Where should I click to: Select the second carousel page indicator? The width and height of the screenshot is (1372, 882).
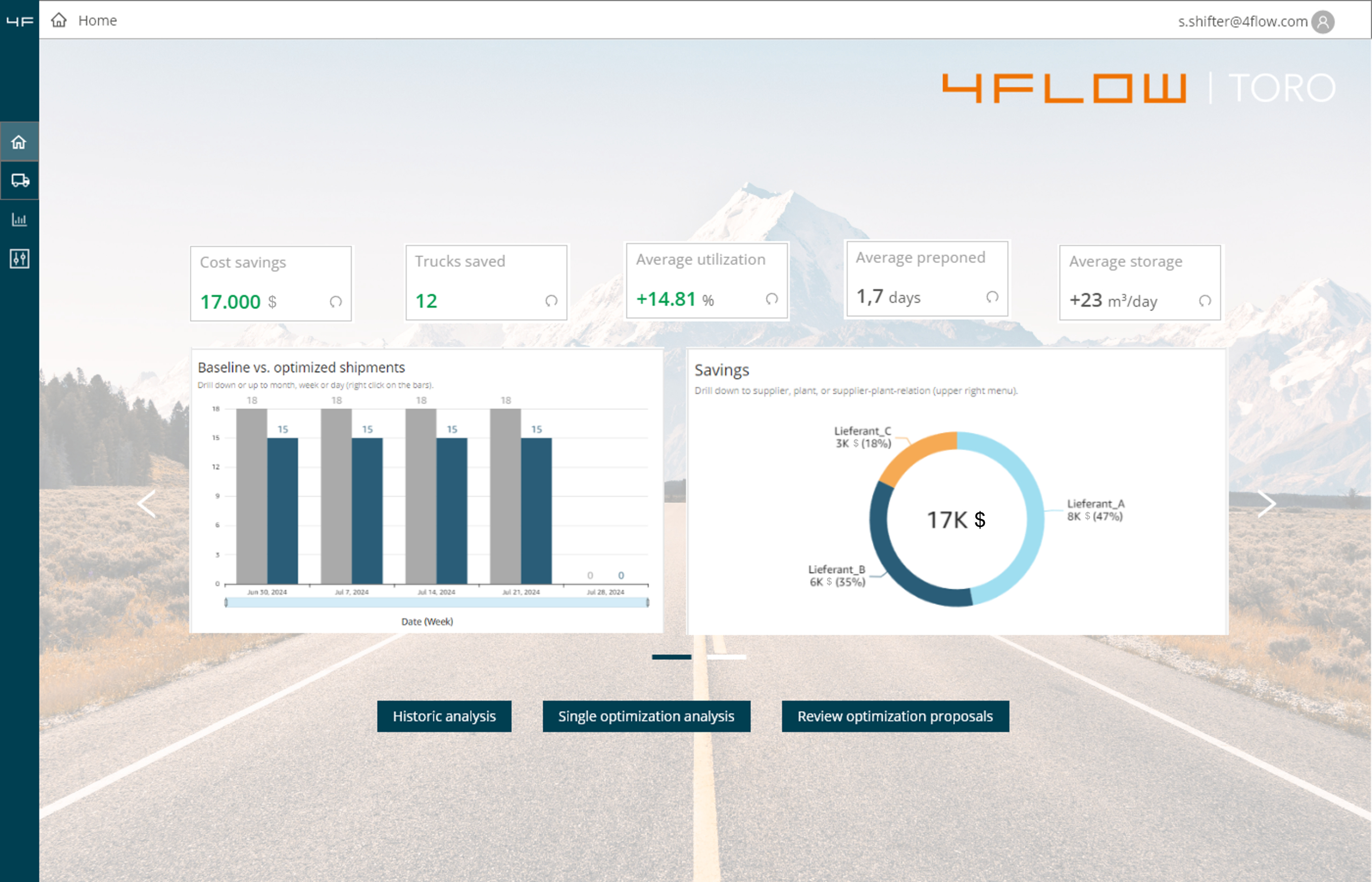point(726,657)
